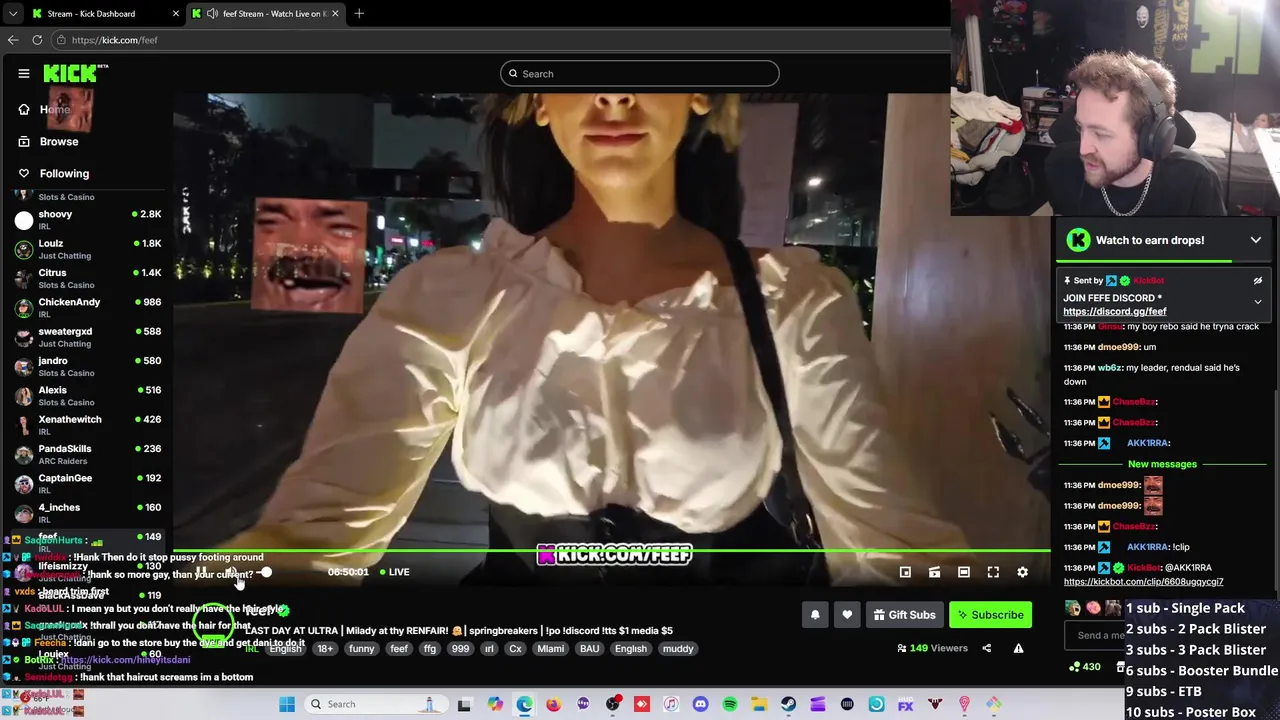
Task: Open Xenathewitch channel from sidebar
Action: [x=88, y=425]
